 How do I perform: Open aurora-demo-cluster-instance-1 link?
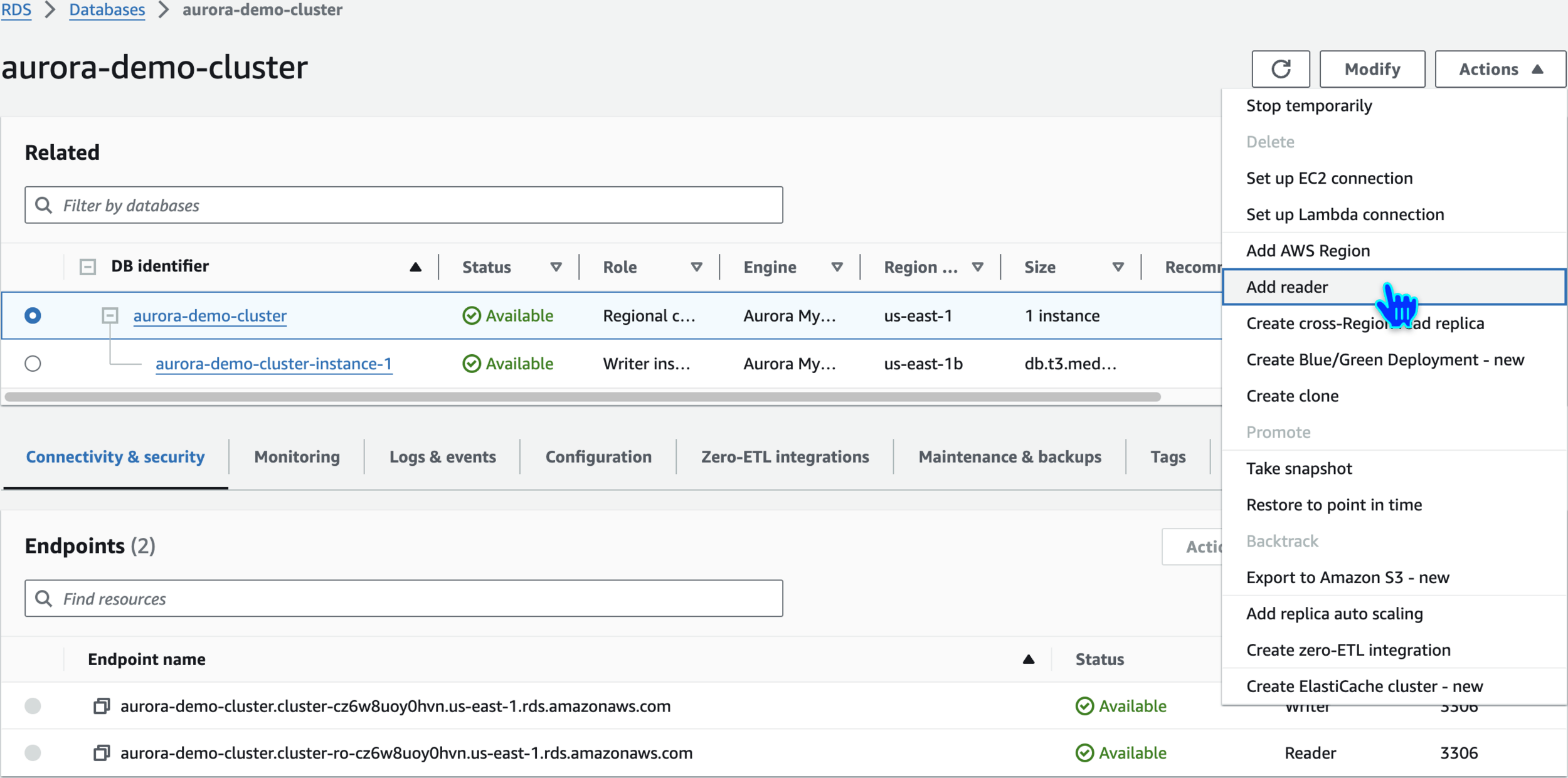pos(273,364)
